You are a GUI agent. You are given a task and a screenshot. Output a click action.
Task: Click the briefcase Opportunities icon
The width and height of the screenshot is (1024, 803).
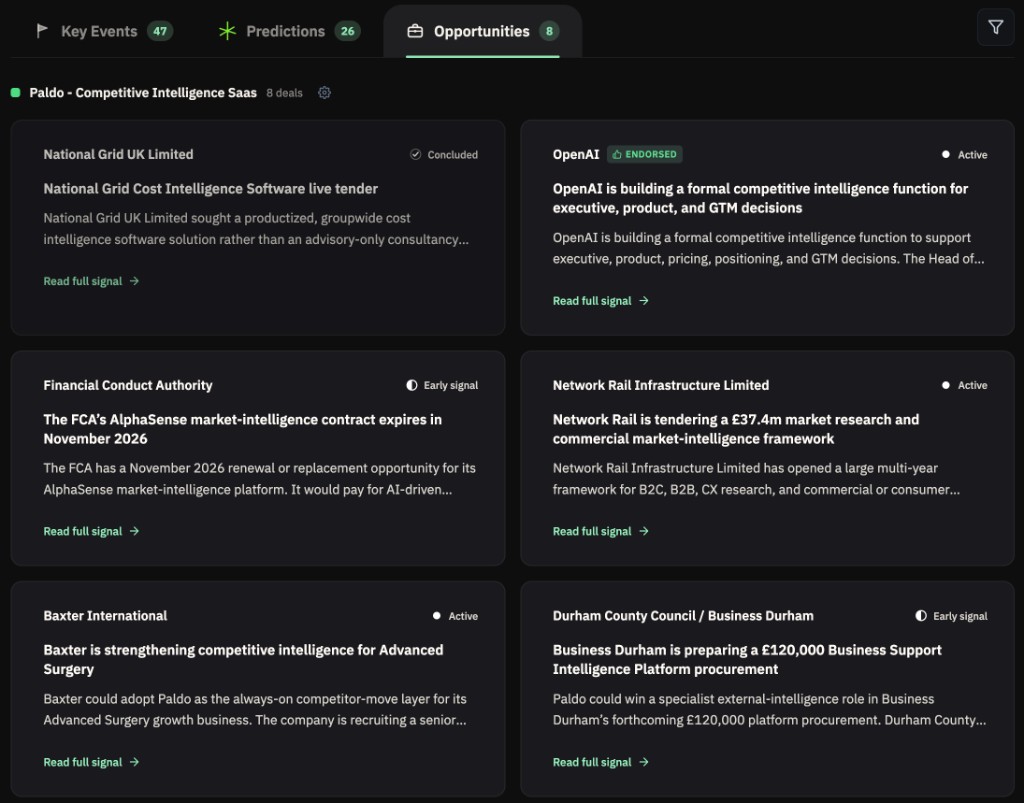tap(415, 31)
